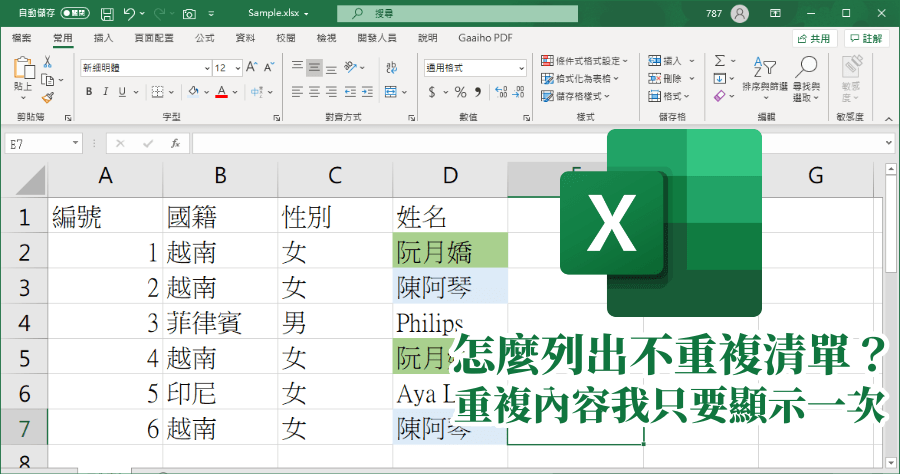Select cell containing Philips
The height and width of the screenshot is (474, 900).
click(x=450, y=322)
